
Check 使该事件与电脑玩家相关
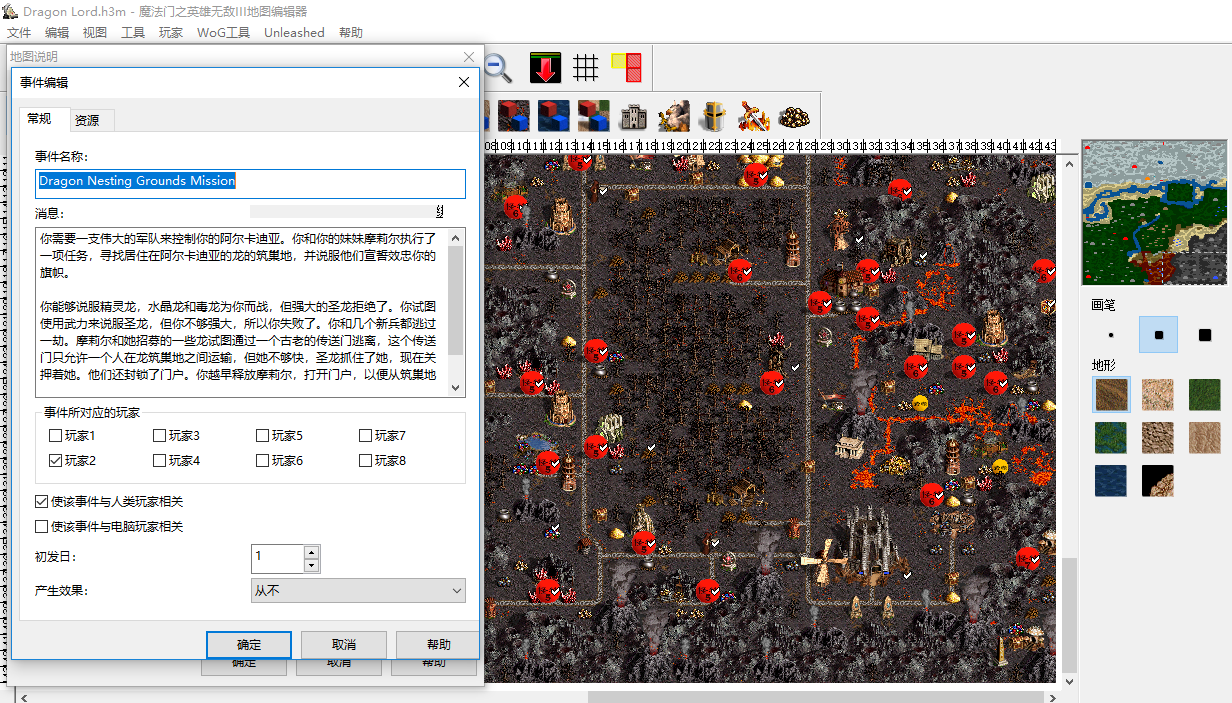42,527
